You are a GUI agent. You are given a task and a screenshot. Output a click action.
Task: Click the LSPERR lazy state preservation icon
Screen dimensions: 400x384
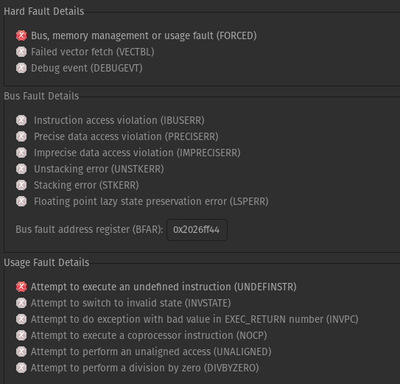click(x=21, y=201)
